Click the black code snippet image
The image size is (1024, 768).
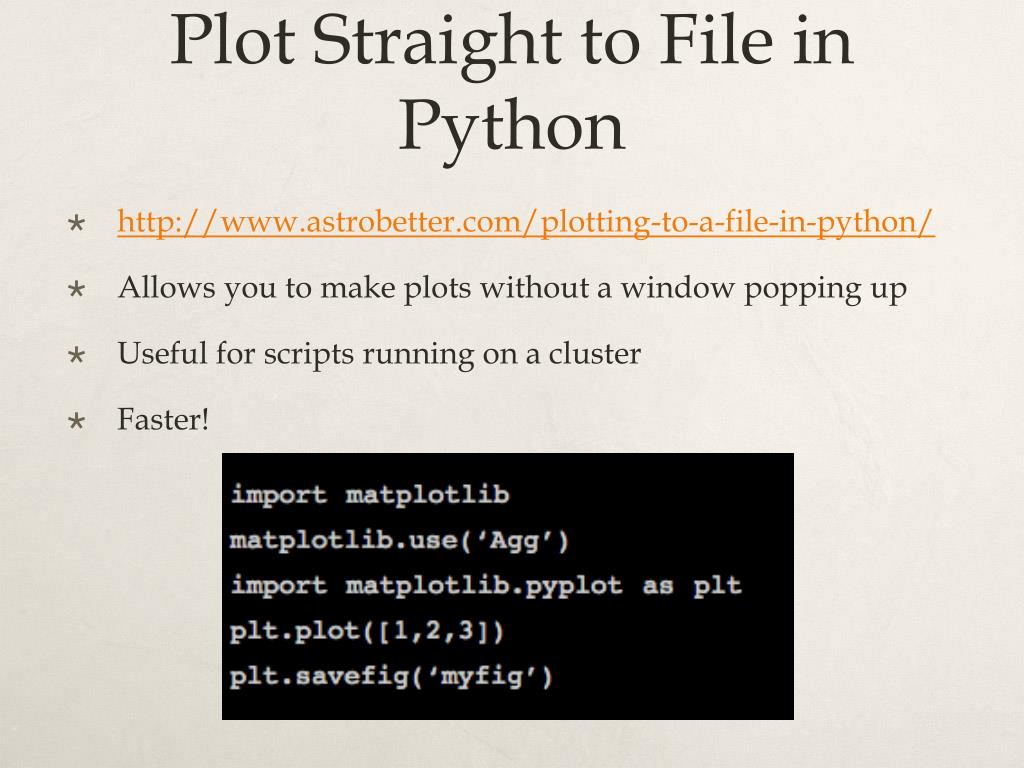[508, 586]
